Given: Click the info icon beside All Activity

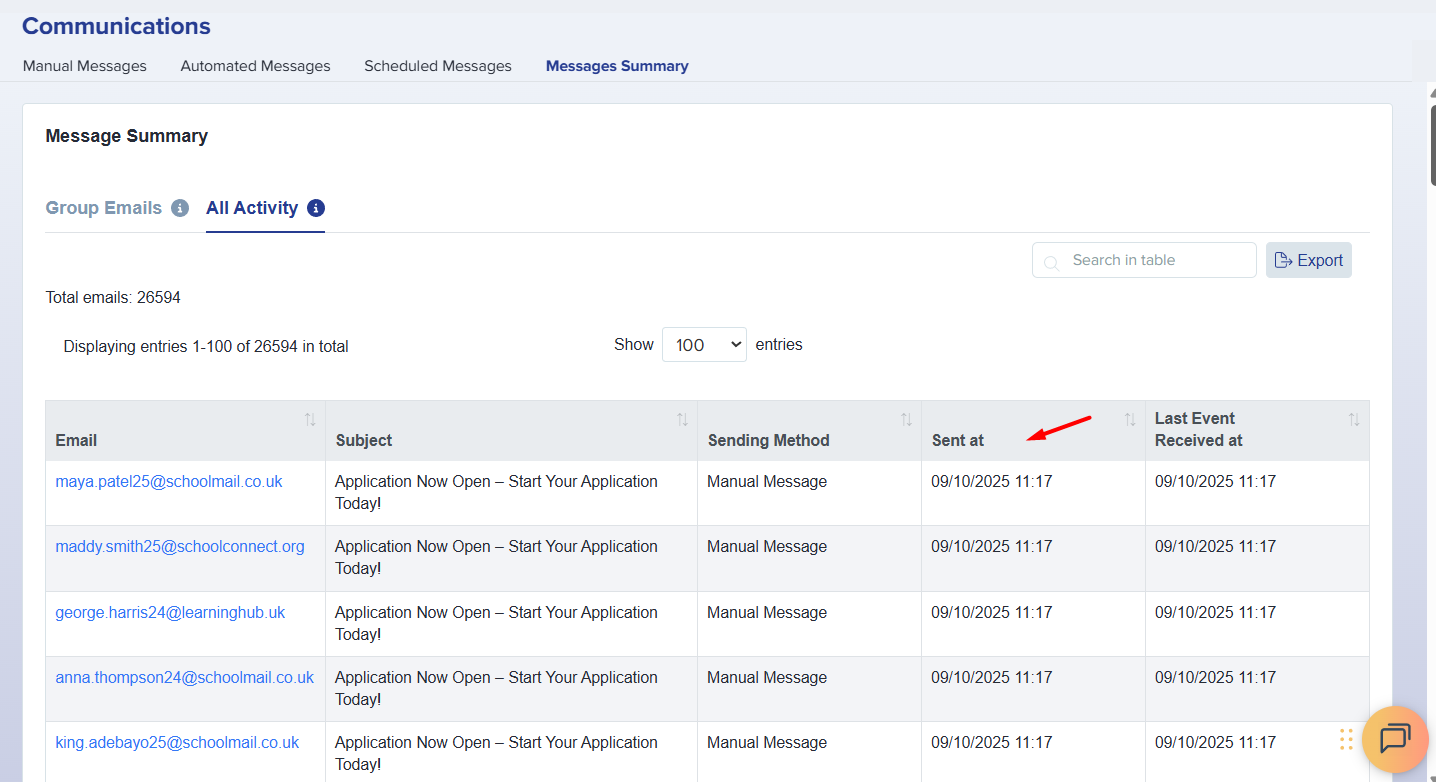Looking at the screenshot, I should tap(316, 208).
